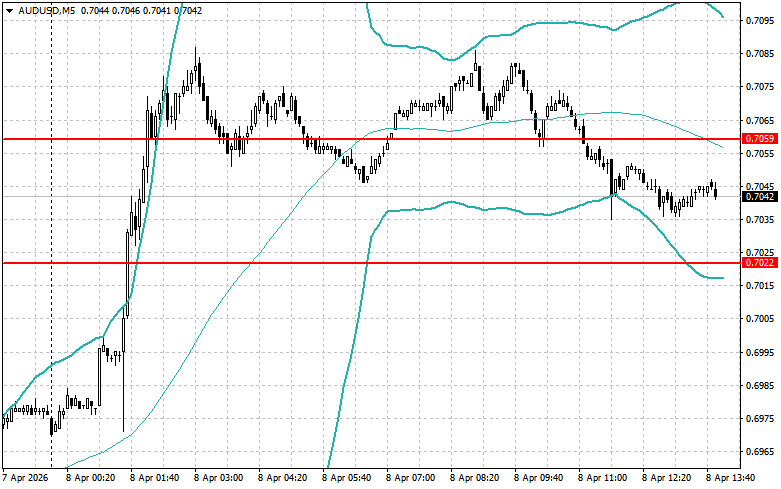Click the 0.7025 price scale value
This screenshot has width=781, height=489.
760,252
